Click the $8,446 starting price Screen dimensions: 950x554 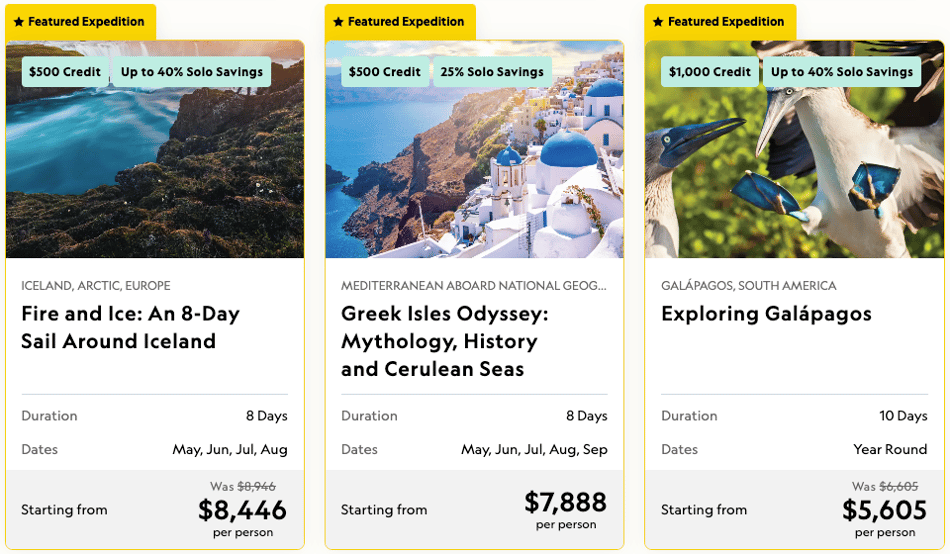[242, 510]
